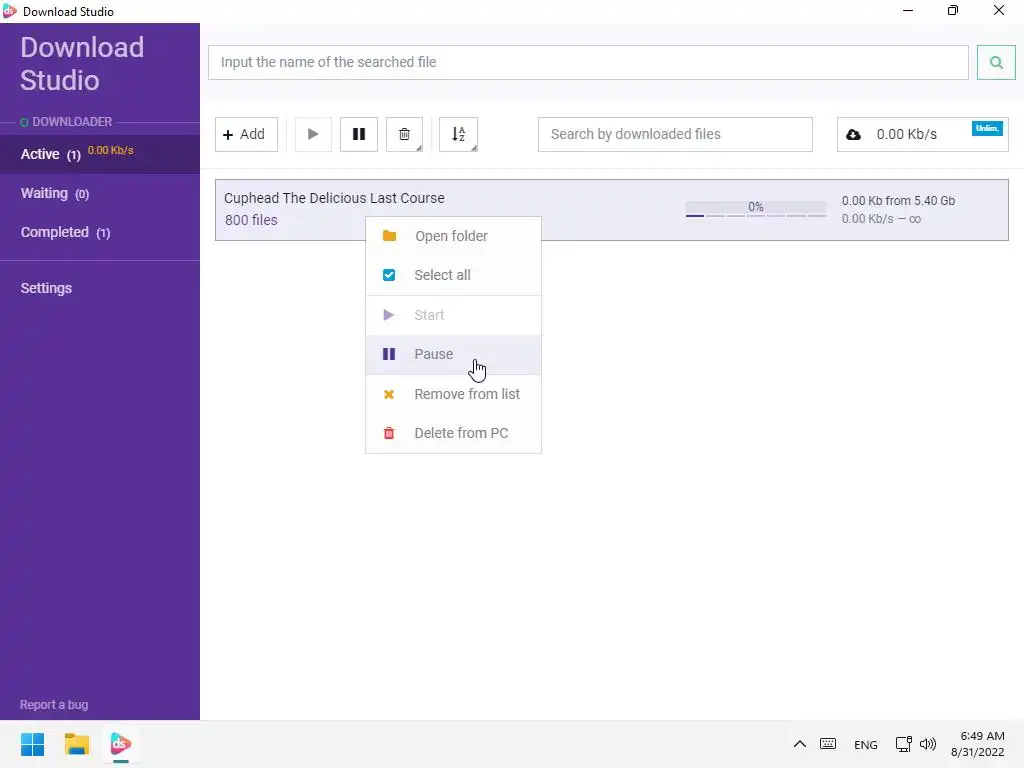The width and height of the screenshot is (1024, 768).
Task: Tick the Select all checkbox entry
Action: 453,275
